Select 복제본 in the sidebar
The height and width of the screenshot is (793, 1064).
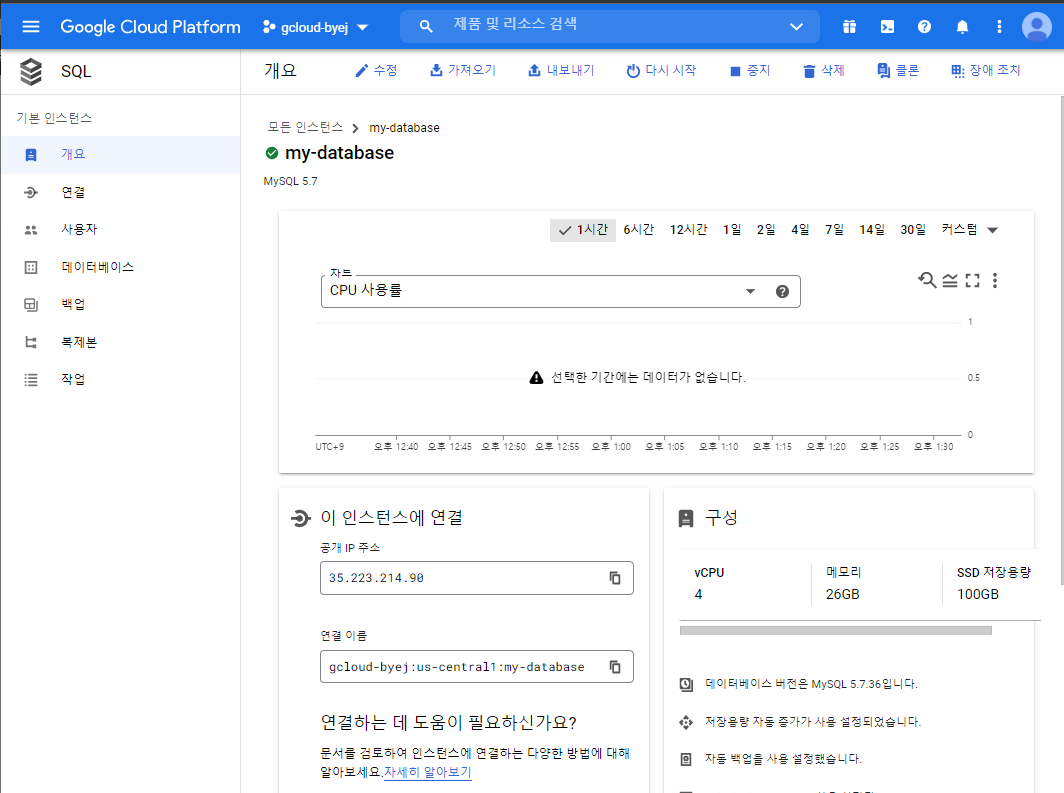pyautogui.click(x=120, y=343)
